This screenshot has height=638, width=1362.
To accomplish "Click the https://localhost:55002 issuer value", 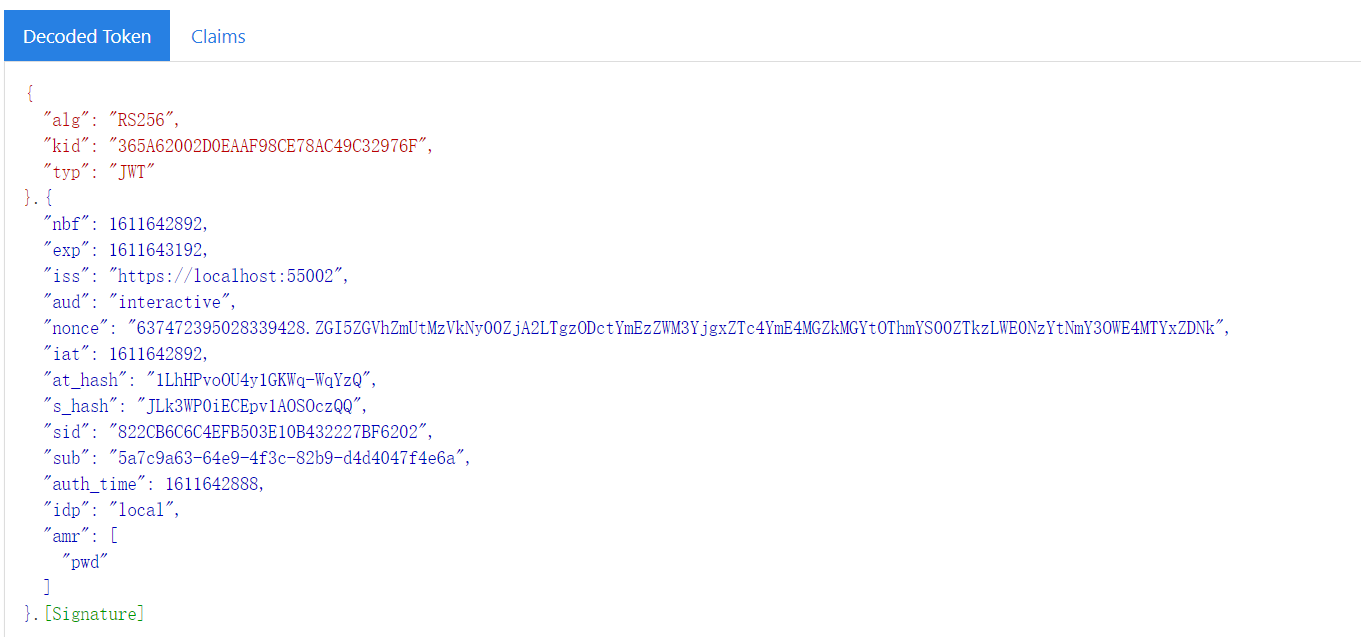I will pos(228,276).
